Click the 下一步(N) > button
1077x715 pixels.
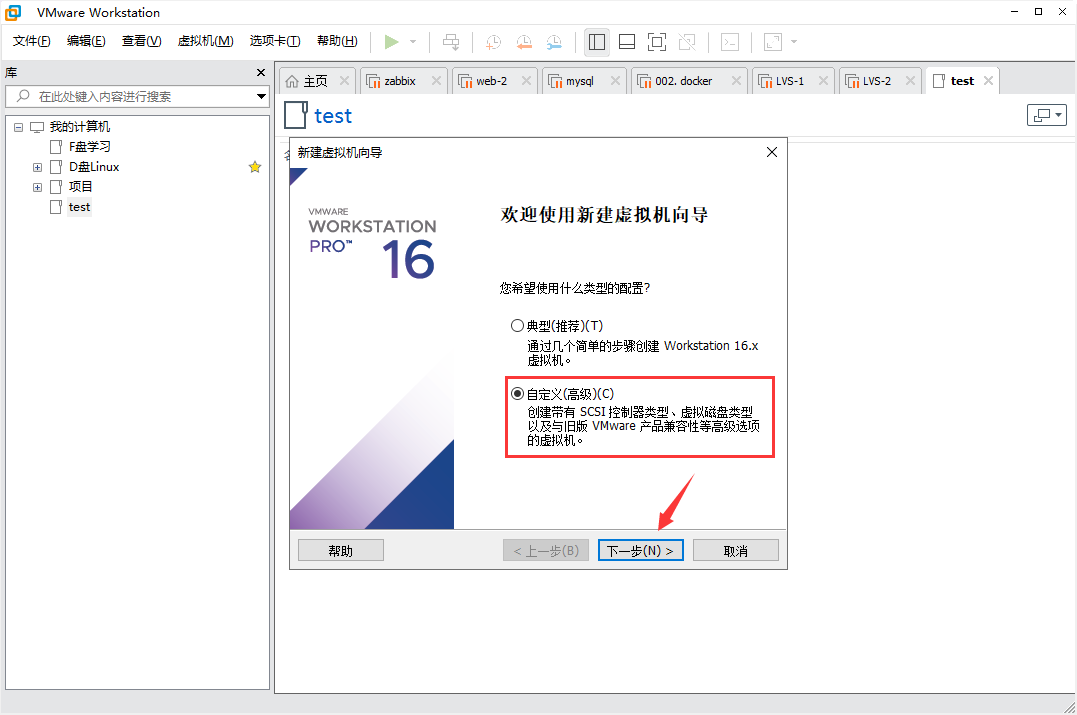pyautogui.click(x=641, y=551)
